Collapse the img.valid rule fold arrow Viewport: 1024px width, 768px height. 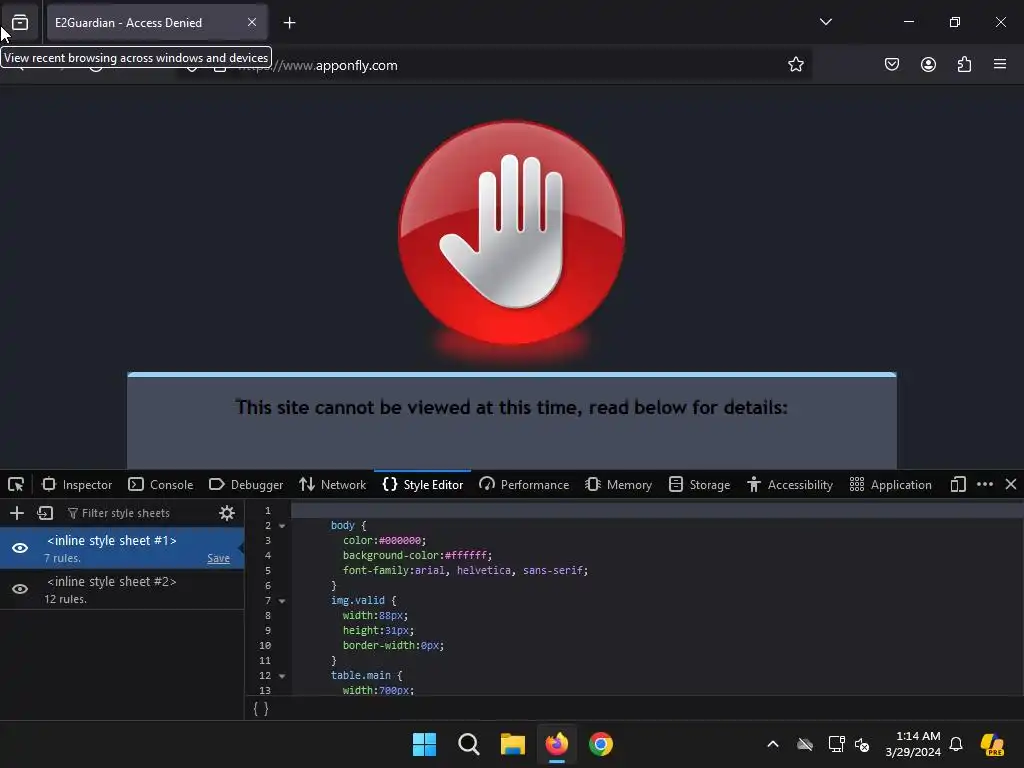coord(282,601)
